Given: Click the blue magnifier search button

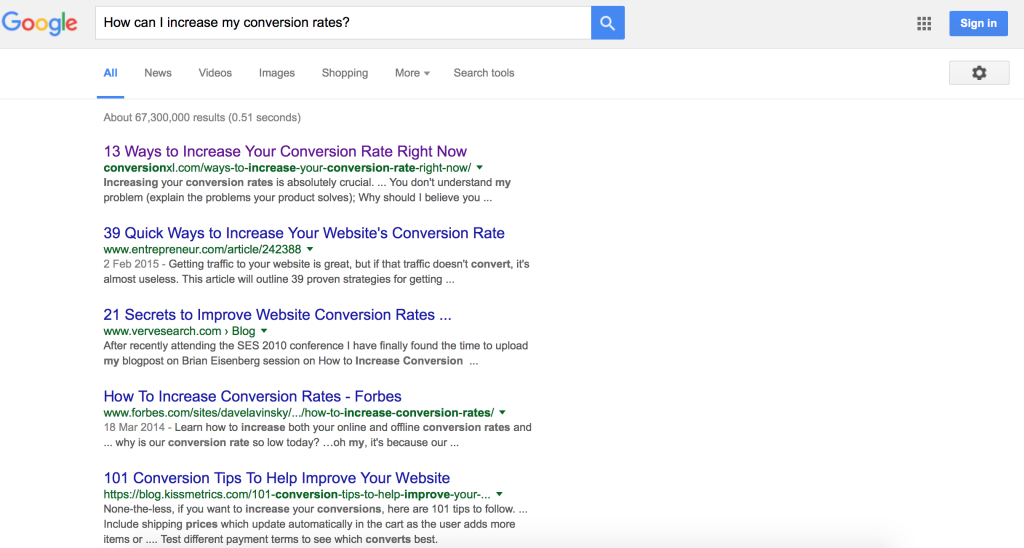Looking at the screenshot, I should point(607,23).
